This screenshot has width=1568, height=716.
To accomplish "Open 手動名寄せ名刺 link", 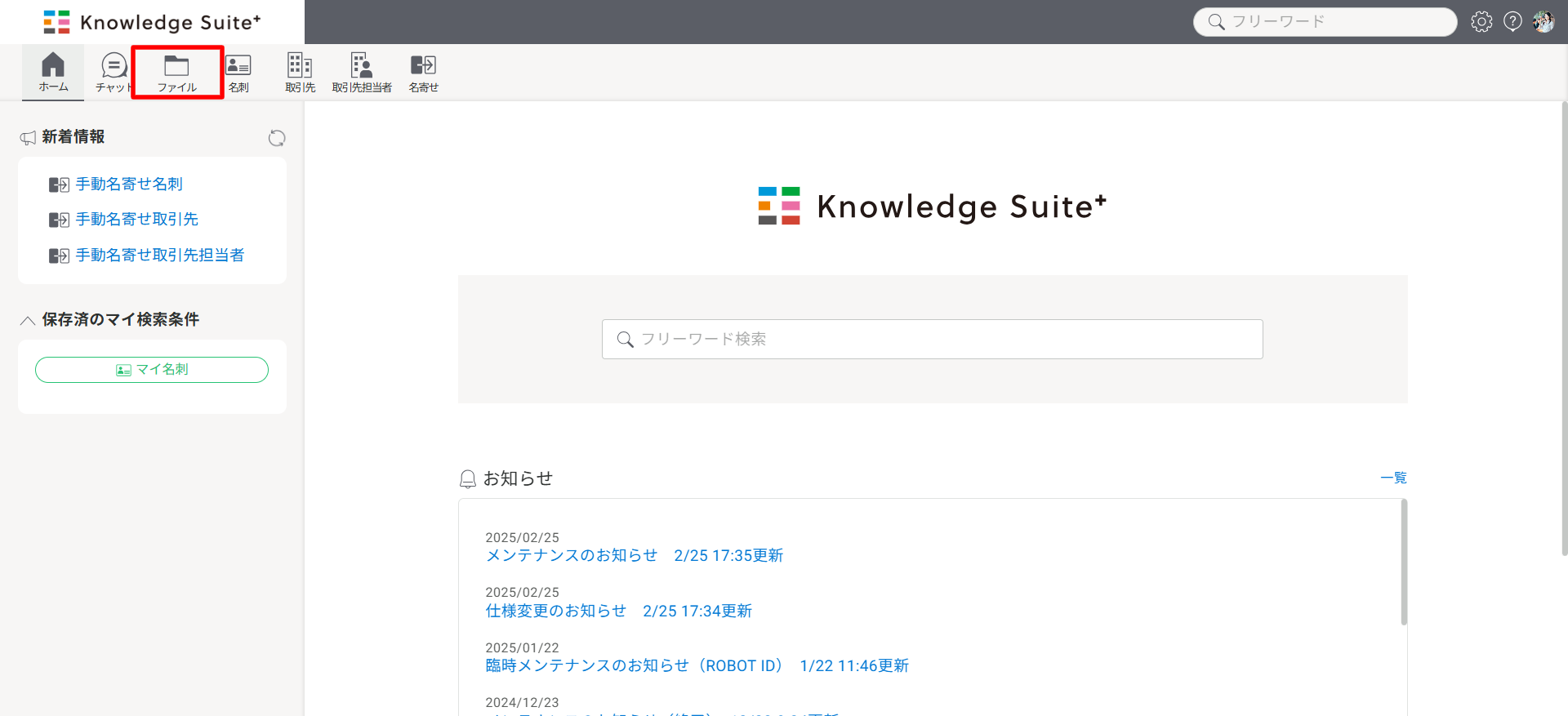I will point(129,185).
